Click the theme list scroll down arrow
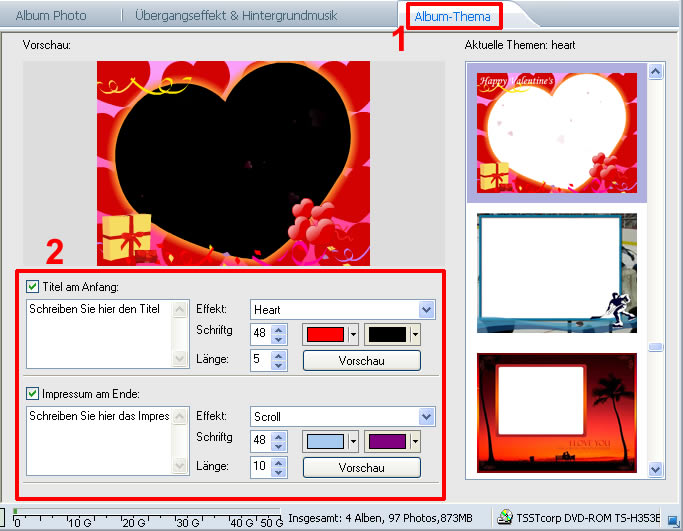This screenshot has width=683, height=531. point(656,470)
